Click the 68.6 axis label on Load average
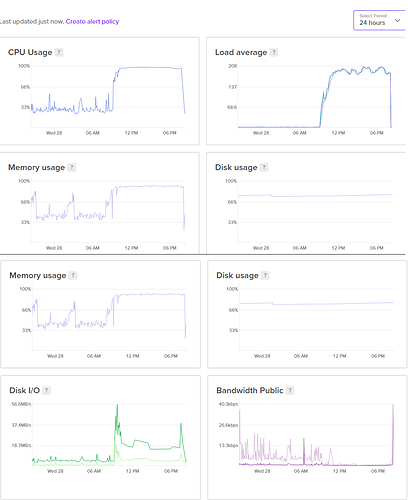408x500 pixels. tap(232, 107)
